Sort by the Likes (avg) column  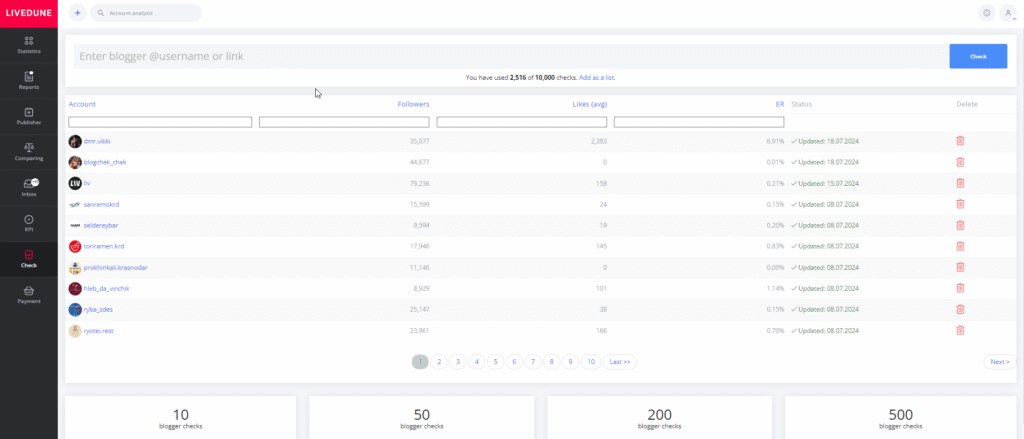point(588,104)
